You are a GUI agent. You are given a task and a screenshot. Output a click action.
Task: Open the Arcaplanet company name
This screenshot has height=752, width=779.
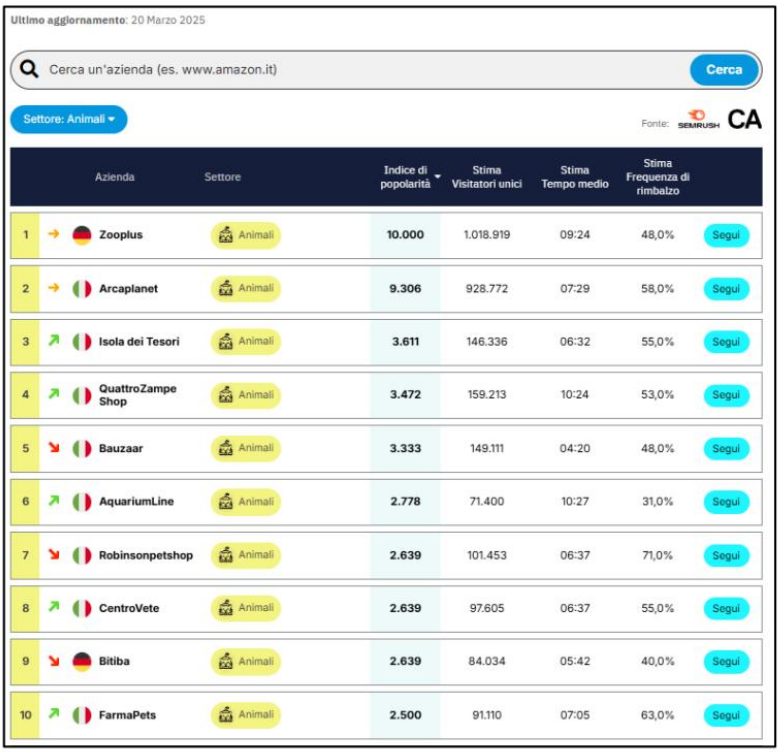point(128,289)
